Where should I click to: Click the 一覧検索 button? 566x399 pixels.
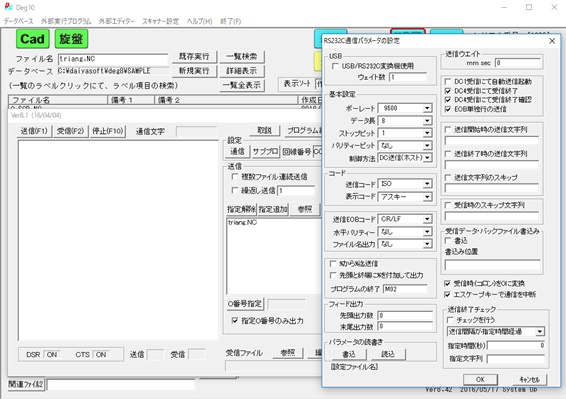[242, 57]
